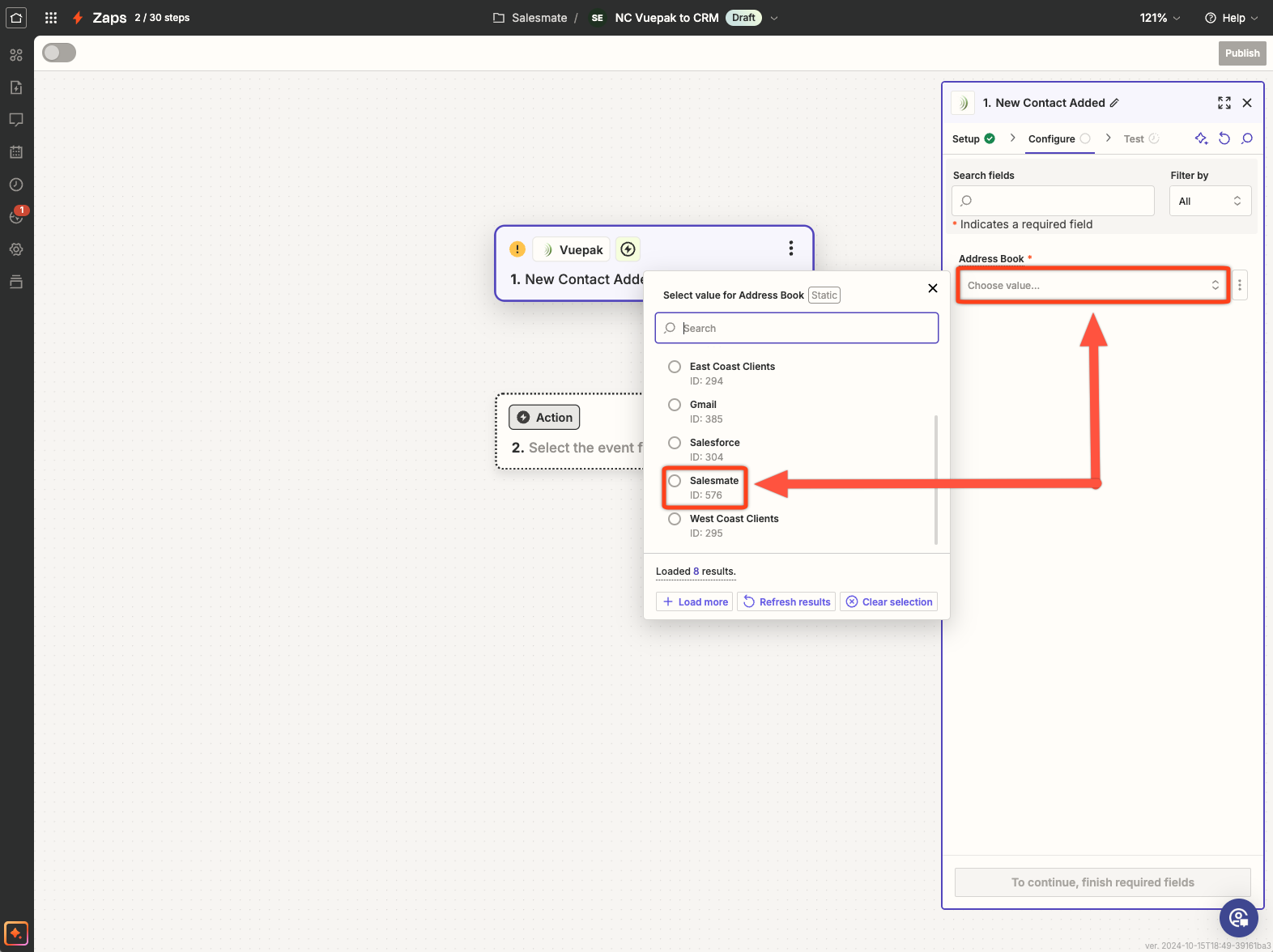Open the status icon with notification badge
Viewport: 1273px width, 952px height.
[16, 216]
